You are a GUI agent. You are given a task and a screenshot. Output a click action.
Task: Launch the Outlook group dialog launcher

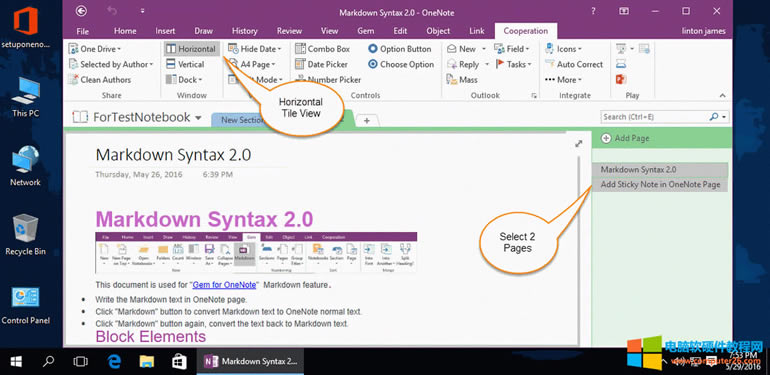tap(534, 96)
